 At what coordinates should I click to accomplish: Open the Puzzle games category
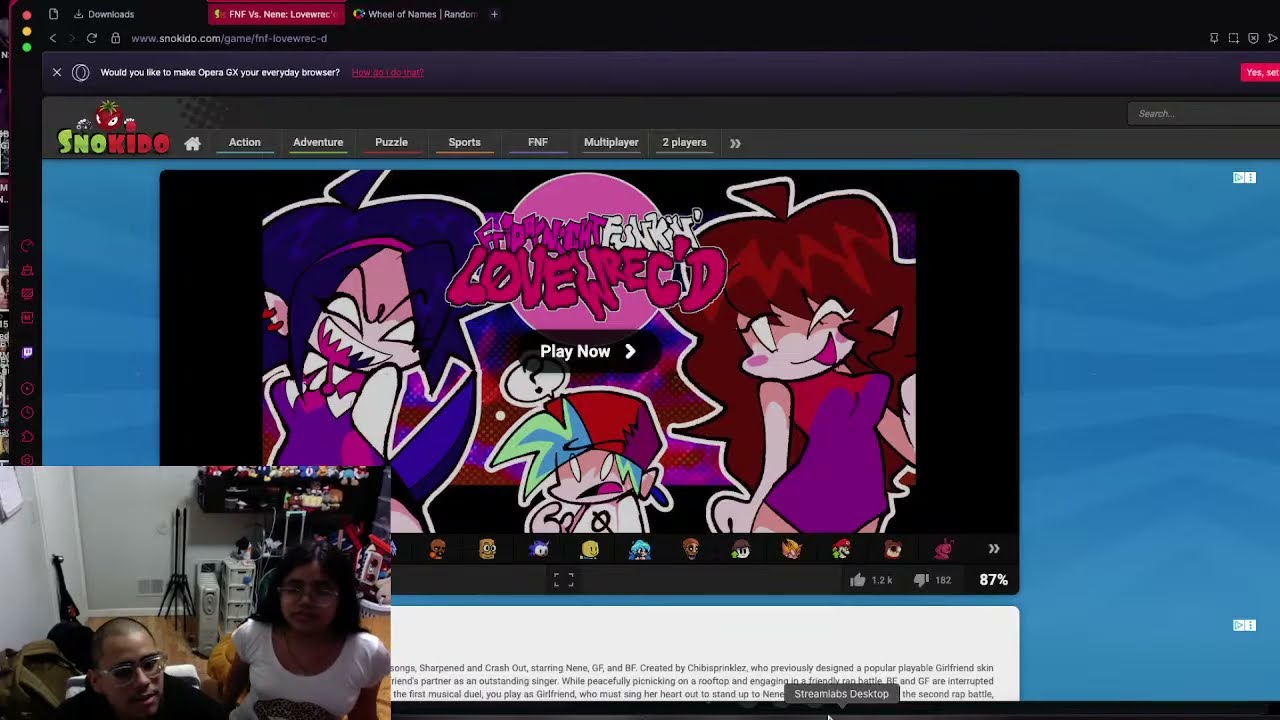click(391, 142)
